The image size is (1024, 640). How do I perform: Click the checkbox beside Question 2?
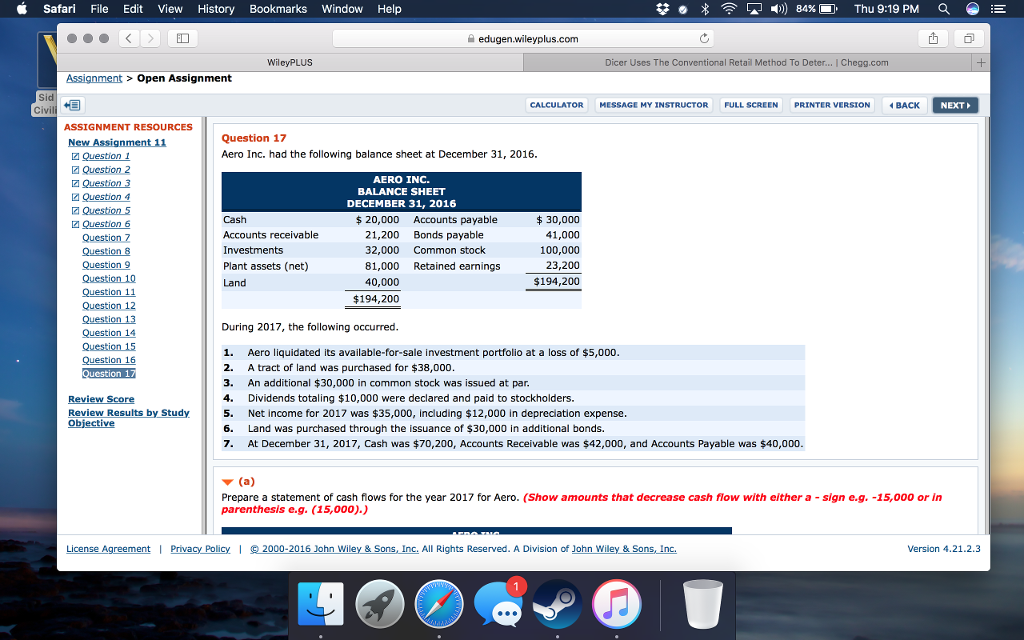(75, 170)
